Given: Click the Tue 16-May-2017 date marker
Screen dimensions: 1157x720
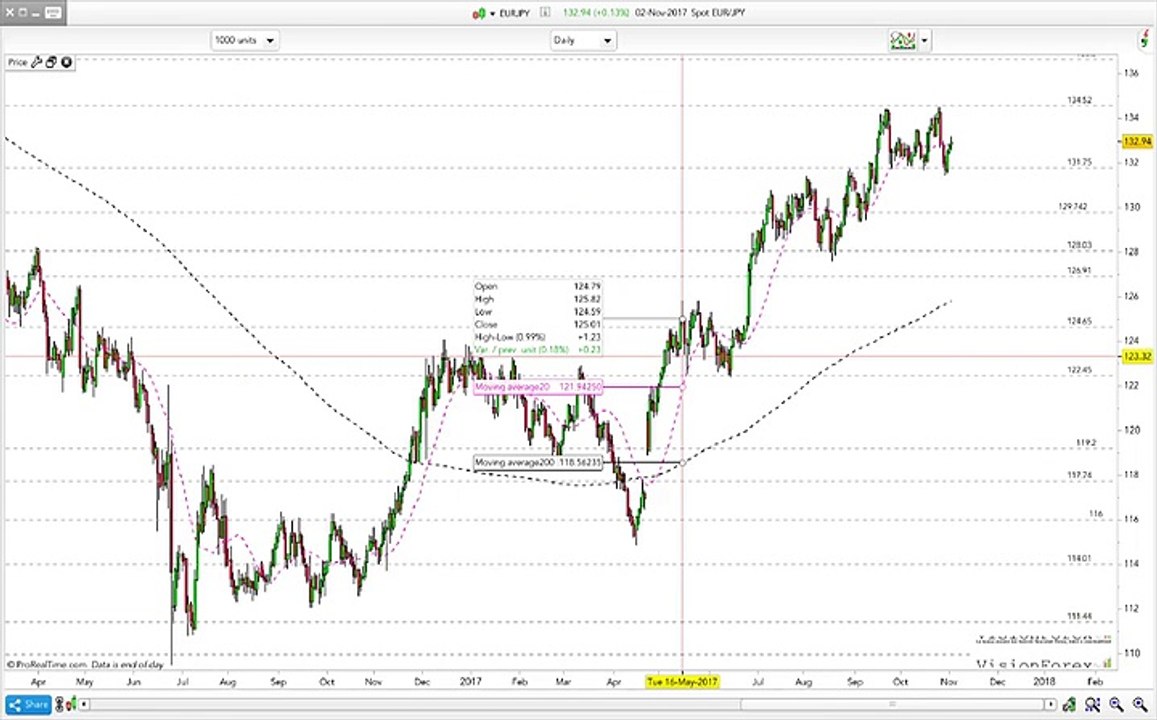Looking at the screenshot, I should [682, 682].
